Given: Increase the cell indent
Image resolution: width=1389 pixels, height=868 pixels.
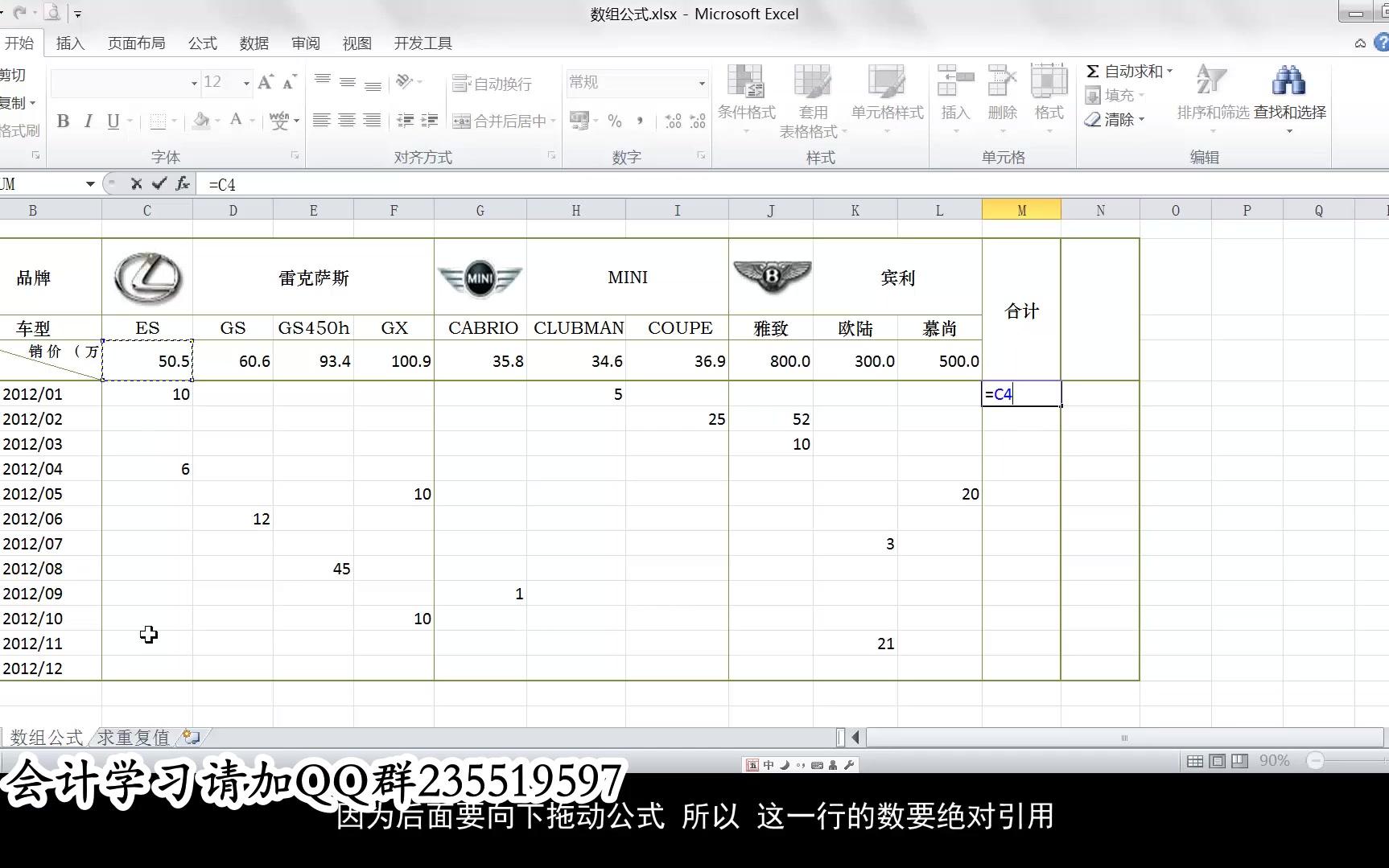Looking at the screenshot, I should click(x=430, y=121).
